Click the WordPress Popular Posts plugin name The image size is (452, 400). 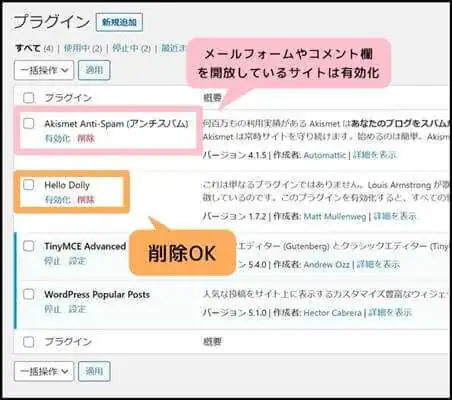(97, 294)
